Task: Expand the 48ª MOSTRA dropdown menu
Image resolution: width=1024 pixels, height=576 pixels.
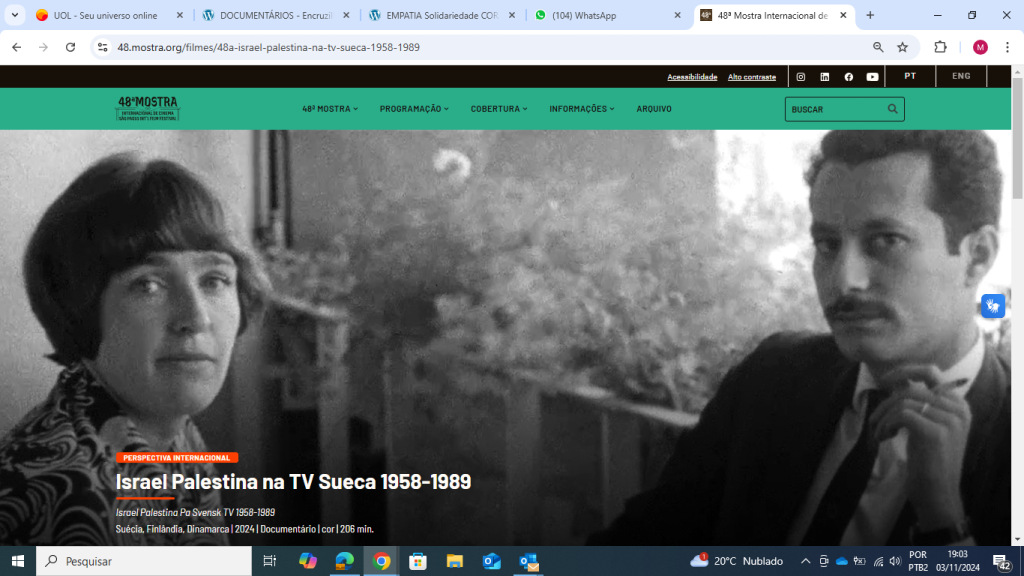Action: click(330, 109)
